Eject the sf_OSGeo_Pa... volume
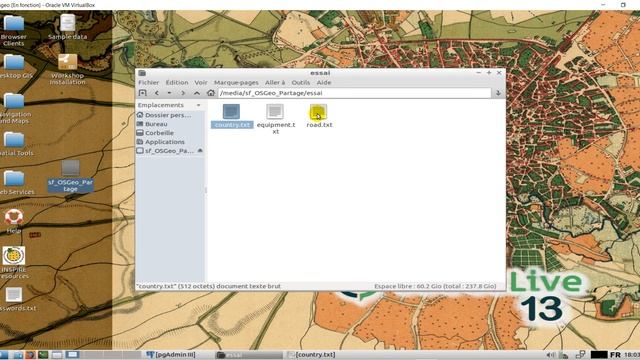The image size is (640, 360). point(200,151)
